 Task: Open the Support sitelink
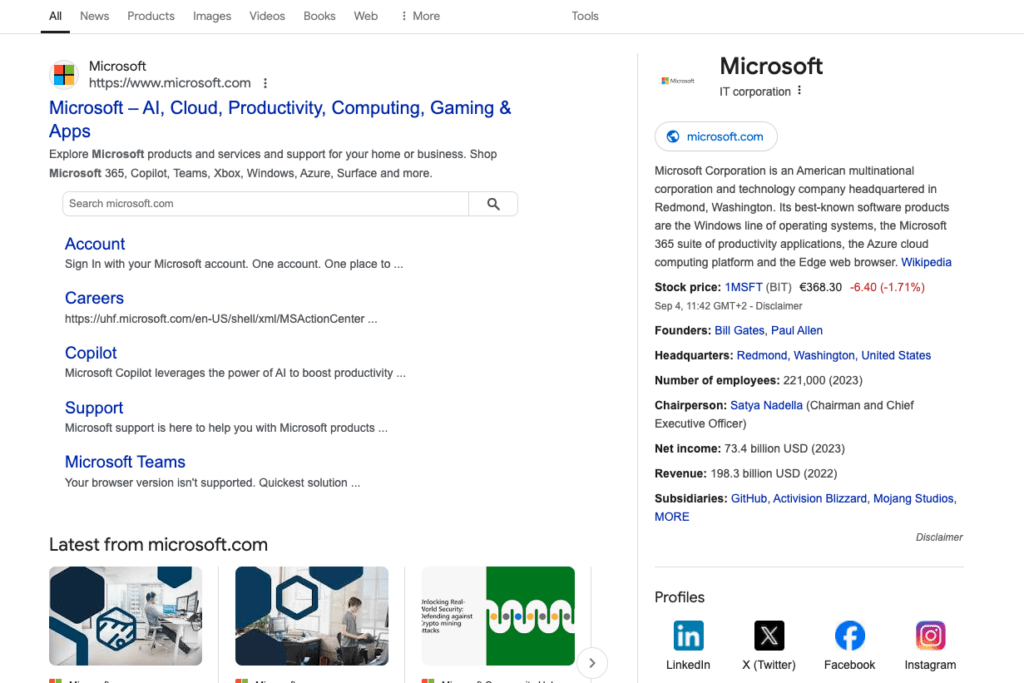click(94, 407)
